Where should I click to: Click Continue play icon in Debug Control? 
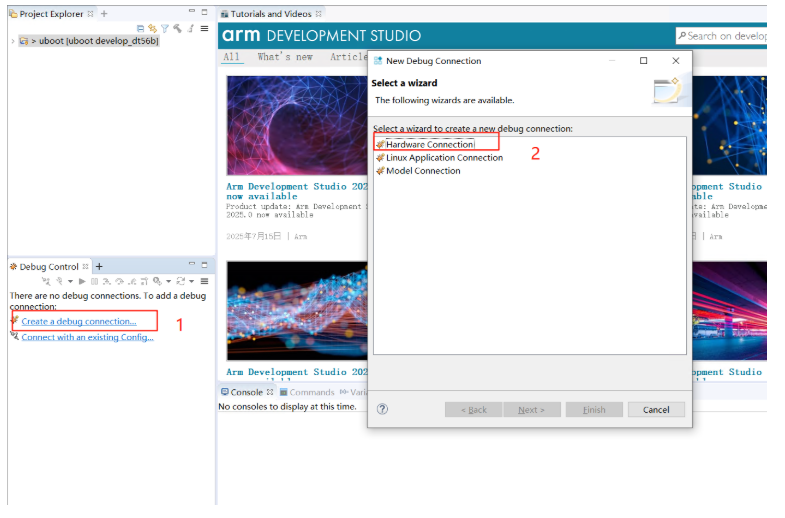[82, 282]
